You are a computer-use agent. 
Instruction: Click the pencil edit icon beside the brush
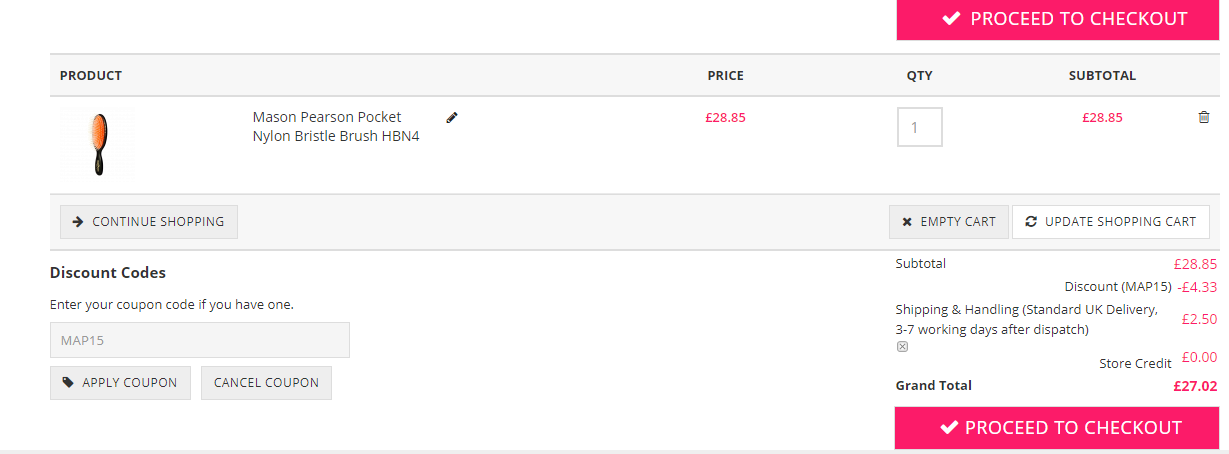pyautogui.click(x=452, y=117)
